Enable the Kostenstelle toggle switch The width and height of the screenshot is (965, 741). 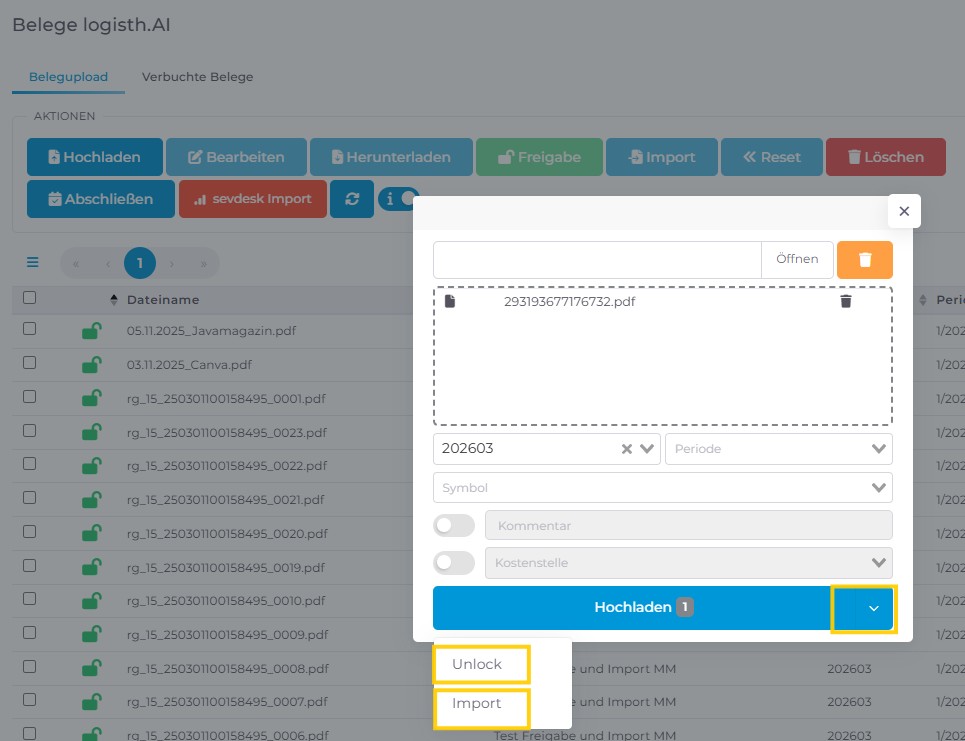point(454,562)
